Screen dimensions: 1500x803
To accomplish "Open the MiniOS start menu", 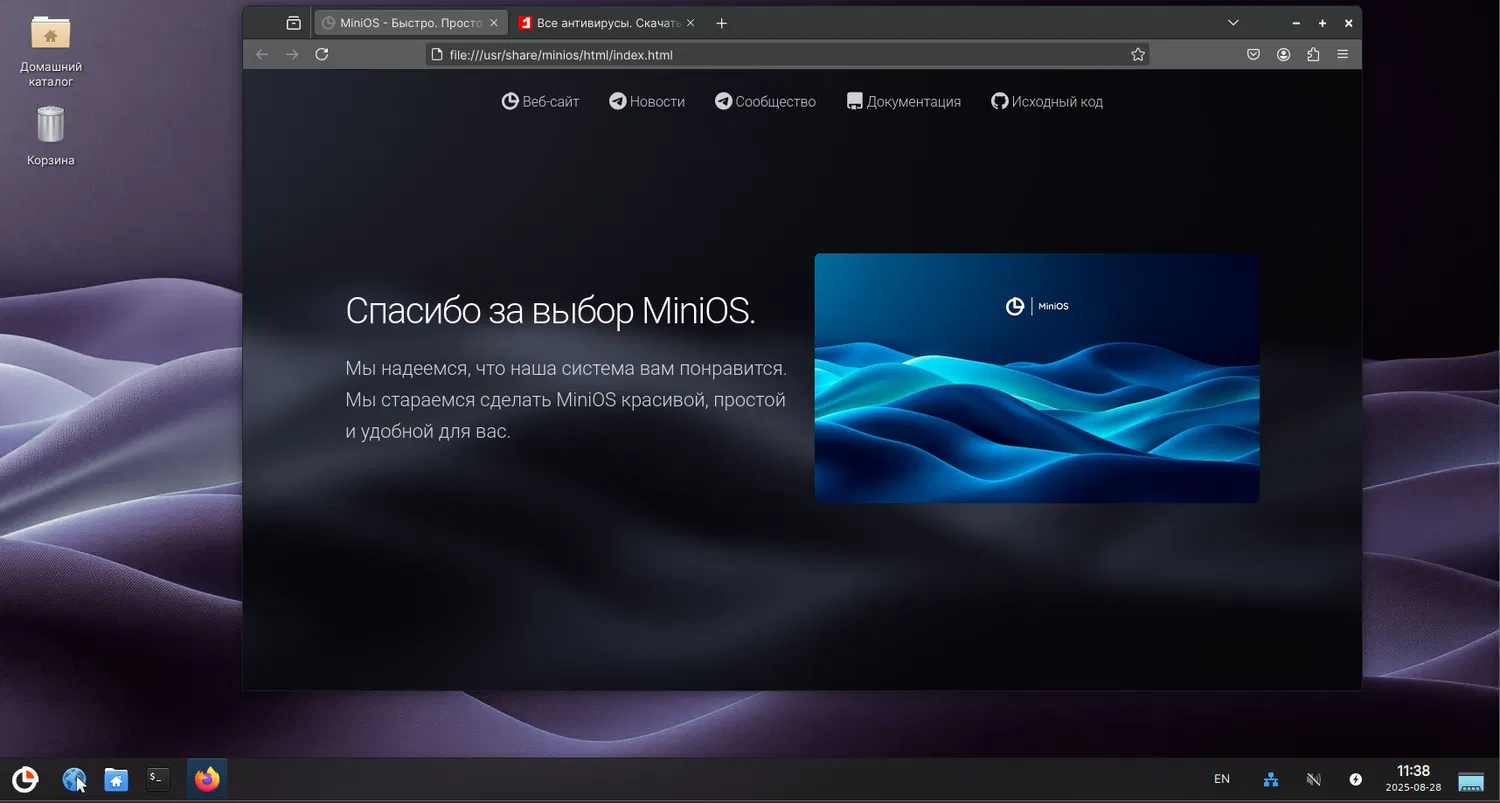I will [x=25, y=780].
